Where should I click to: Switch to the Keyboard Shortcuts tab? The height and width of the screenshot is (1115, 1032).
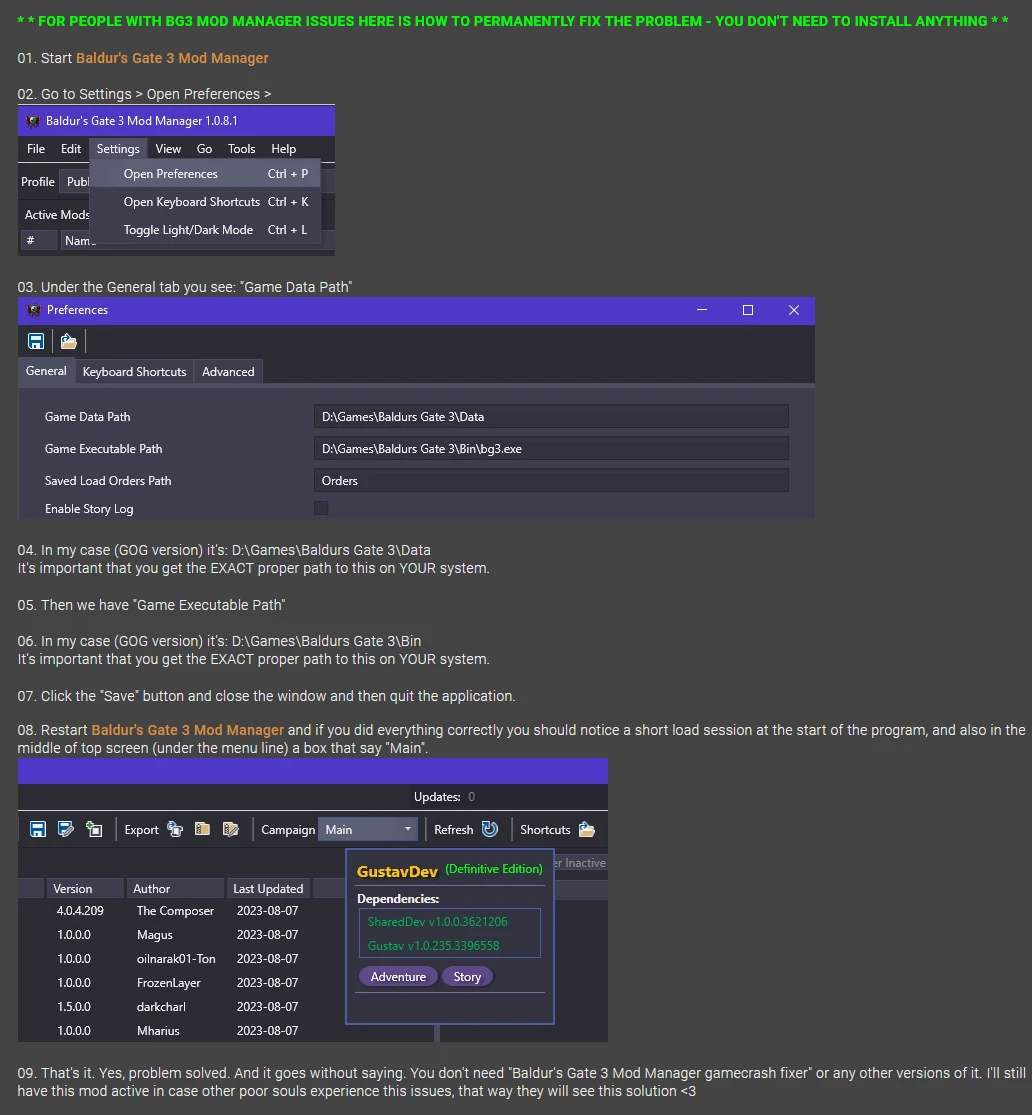click(x=134, y=372)
